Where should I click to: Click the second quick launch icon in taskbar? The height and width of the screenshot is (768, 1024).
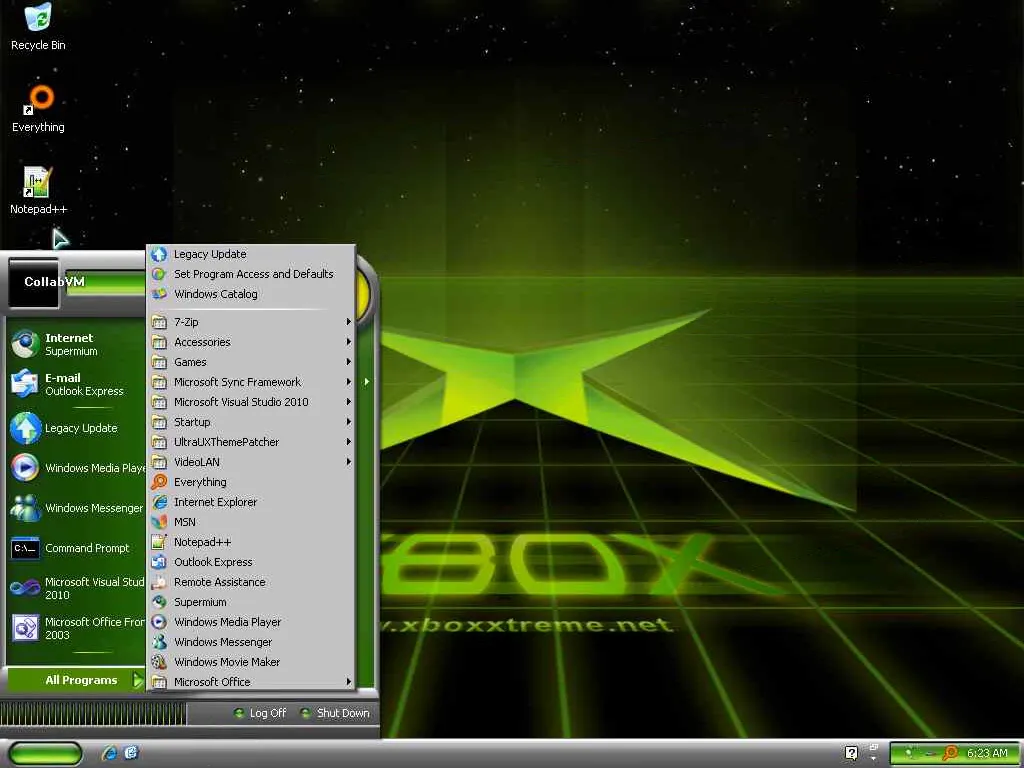(131, 753)
